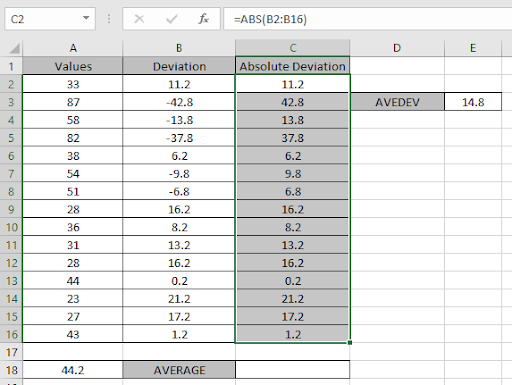Click the 0.2 cell in column C

point(293,281)
